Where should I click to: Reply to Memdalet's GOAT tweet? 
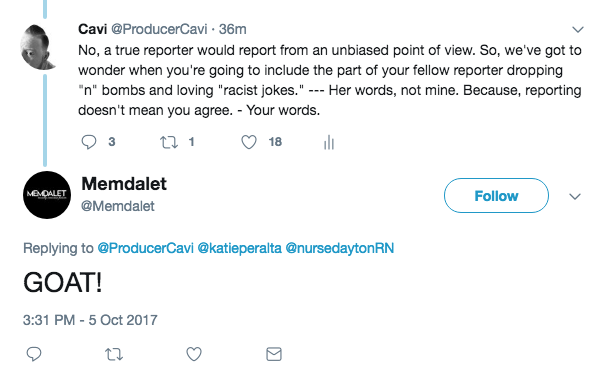coord(34,354)
